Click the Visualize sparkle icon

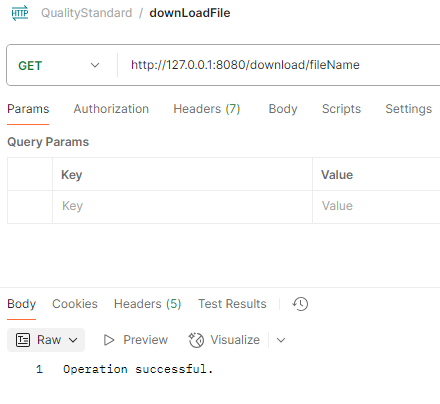point(196,340)
